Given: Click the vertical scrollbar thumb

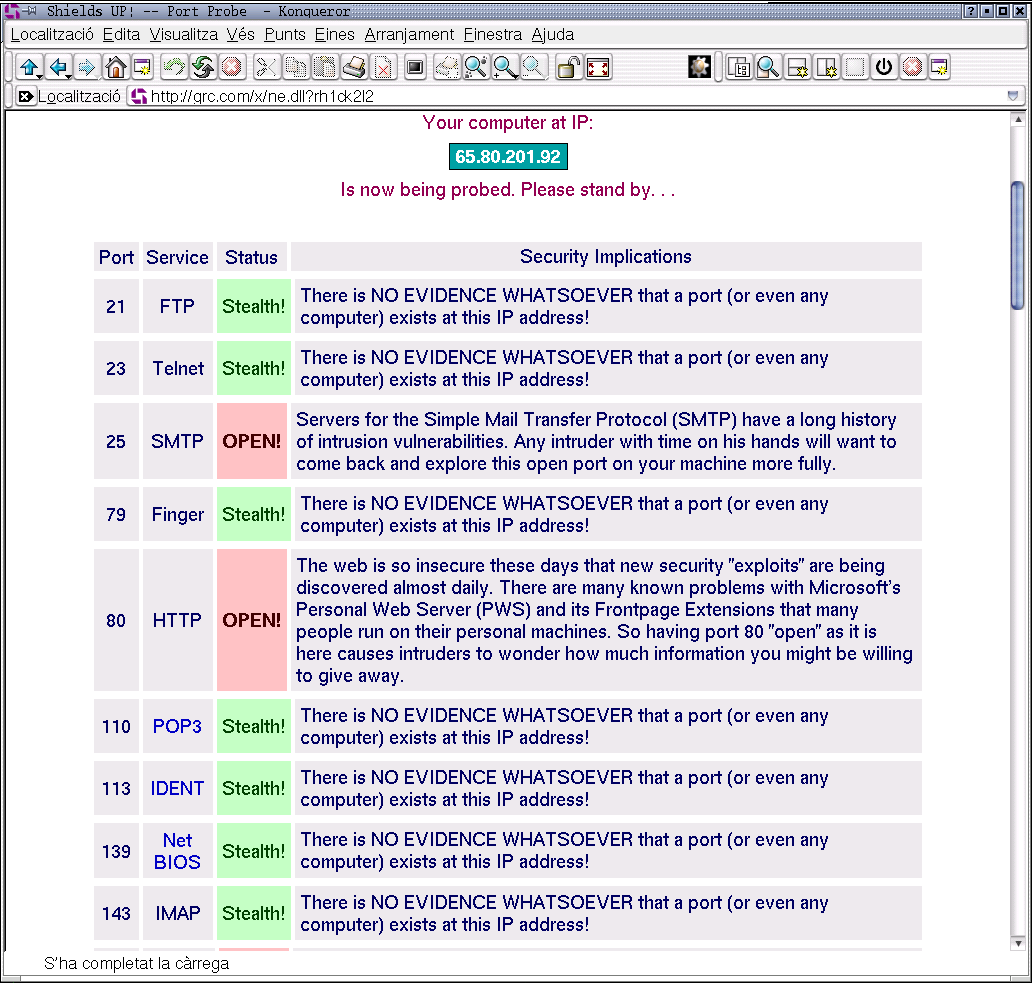Looking at the screenshot, I should point(1018,243).
